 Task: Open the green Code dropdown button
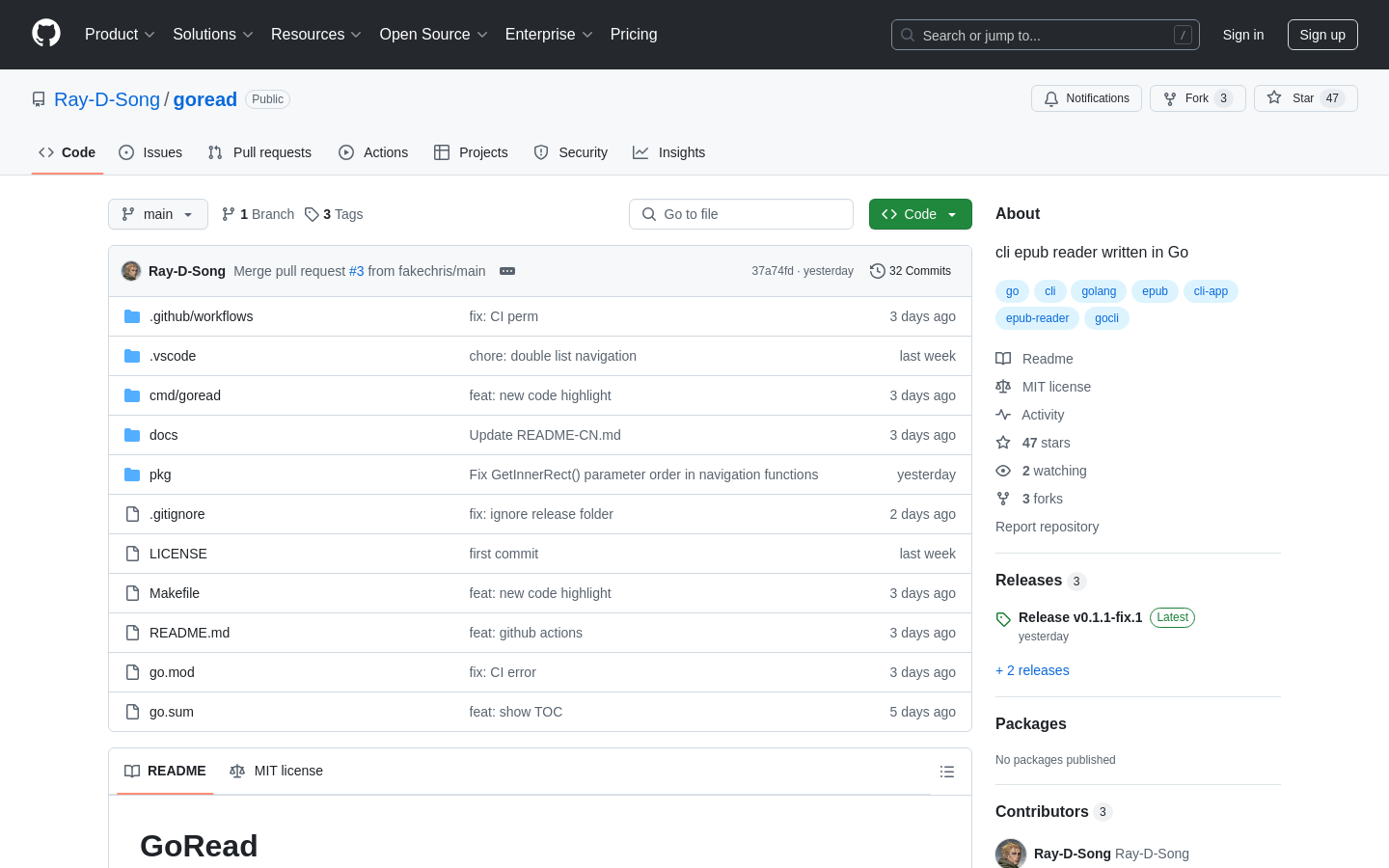tap(920, 214)
